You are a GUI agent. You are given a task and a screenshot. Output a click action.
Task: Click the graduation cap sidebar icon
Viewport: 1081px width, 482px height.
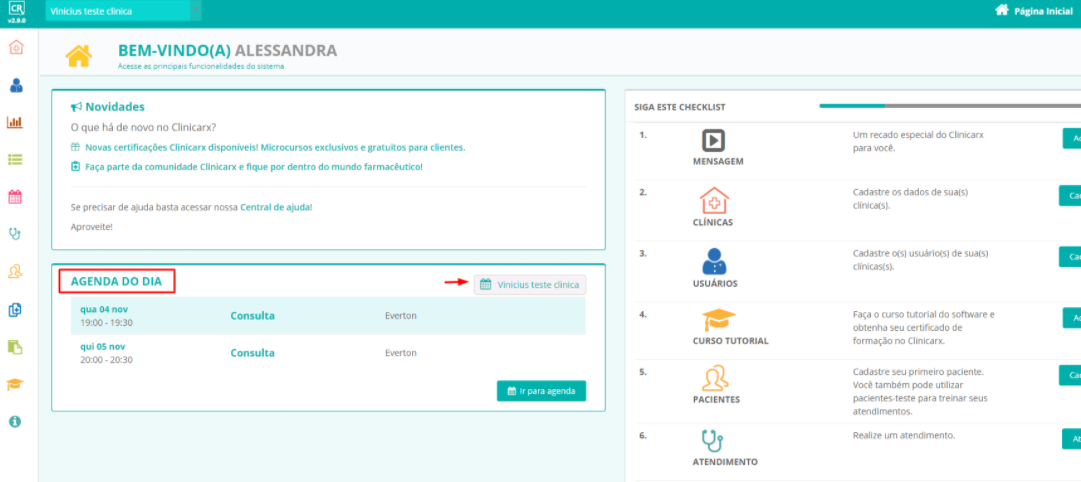click(15, 384)
